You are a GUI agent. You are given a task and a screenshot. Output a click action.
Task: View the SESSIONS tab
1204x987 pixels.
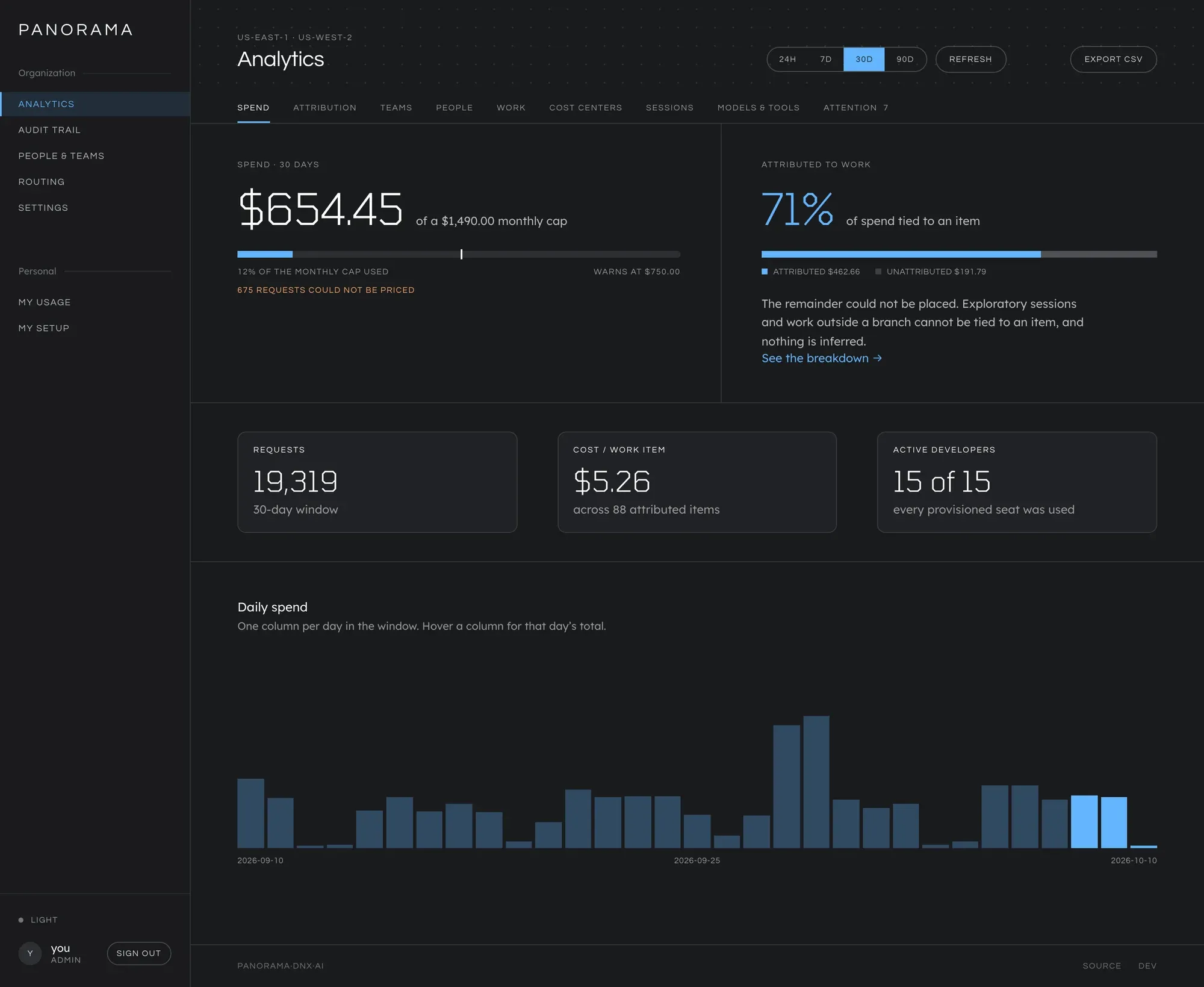coord(669,108)
